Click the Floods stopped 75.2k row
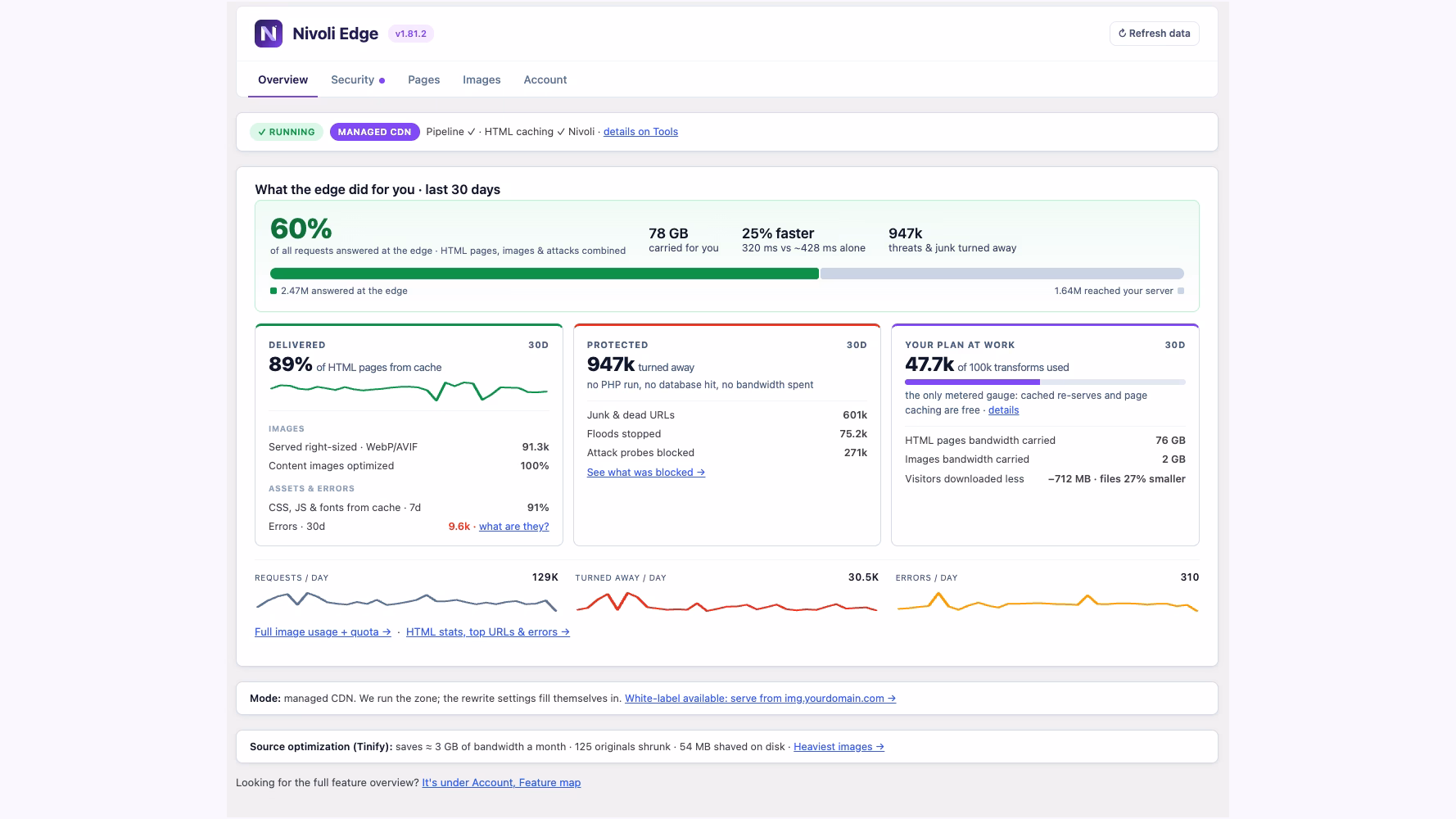The height and width of the screenshot is (819, 1456). pos(726,434)
